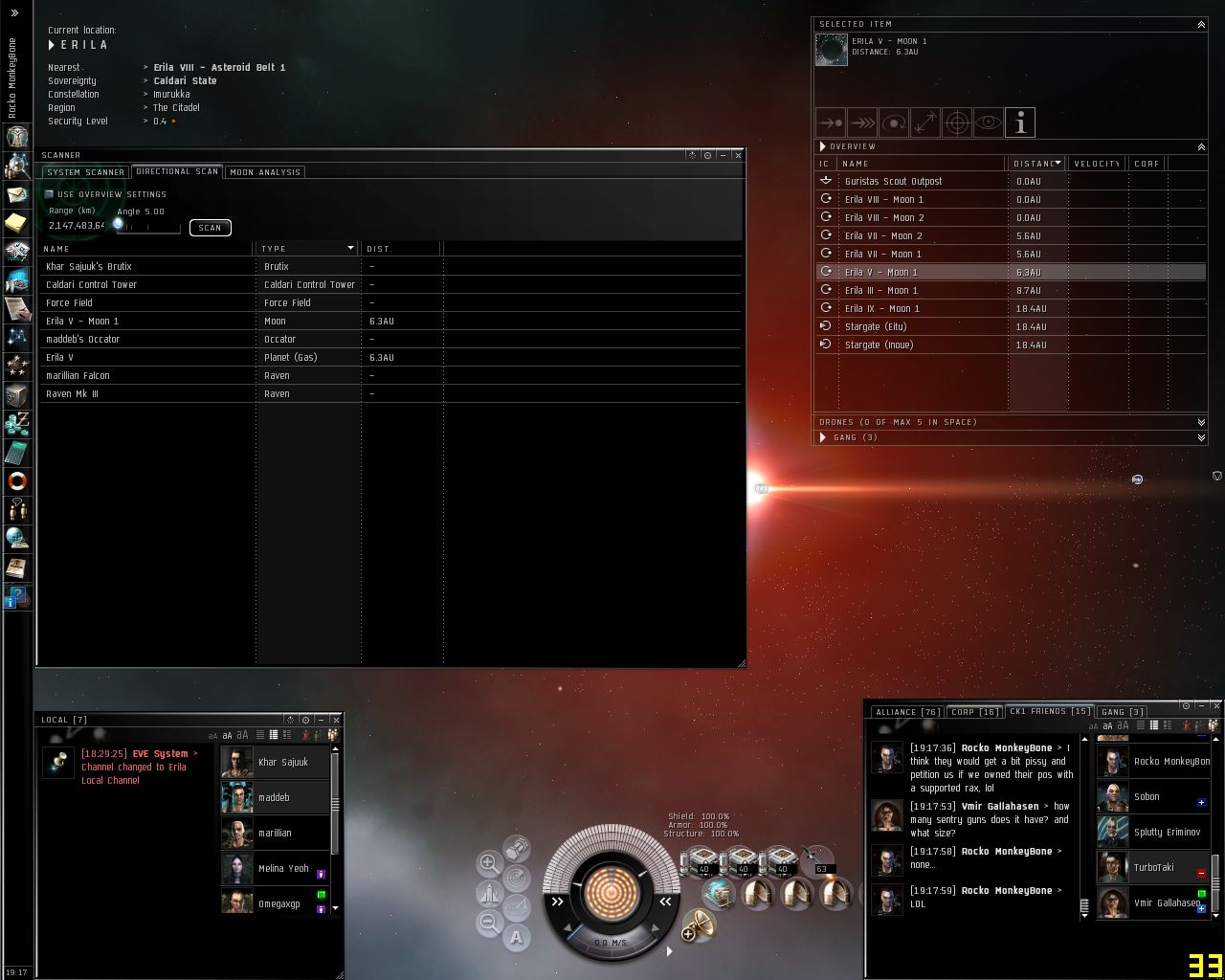Sort overview by the Distance column header

(x=1036, y=164)
